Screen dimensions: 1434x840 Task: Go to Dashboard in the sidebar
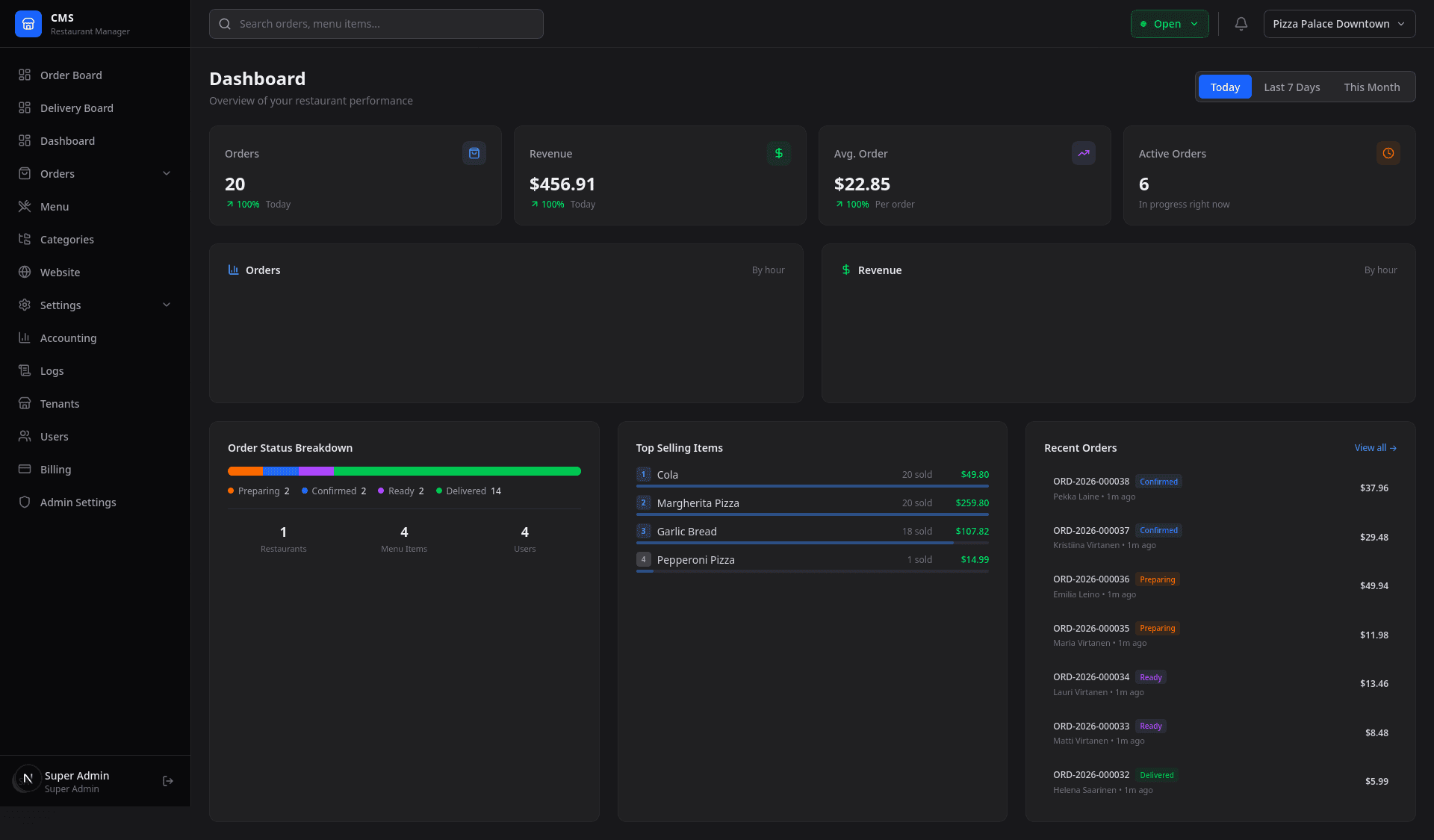coord(95,140)
